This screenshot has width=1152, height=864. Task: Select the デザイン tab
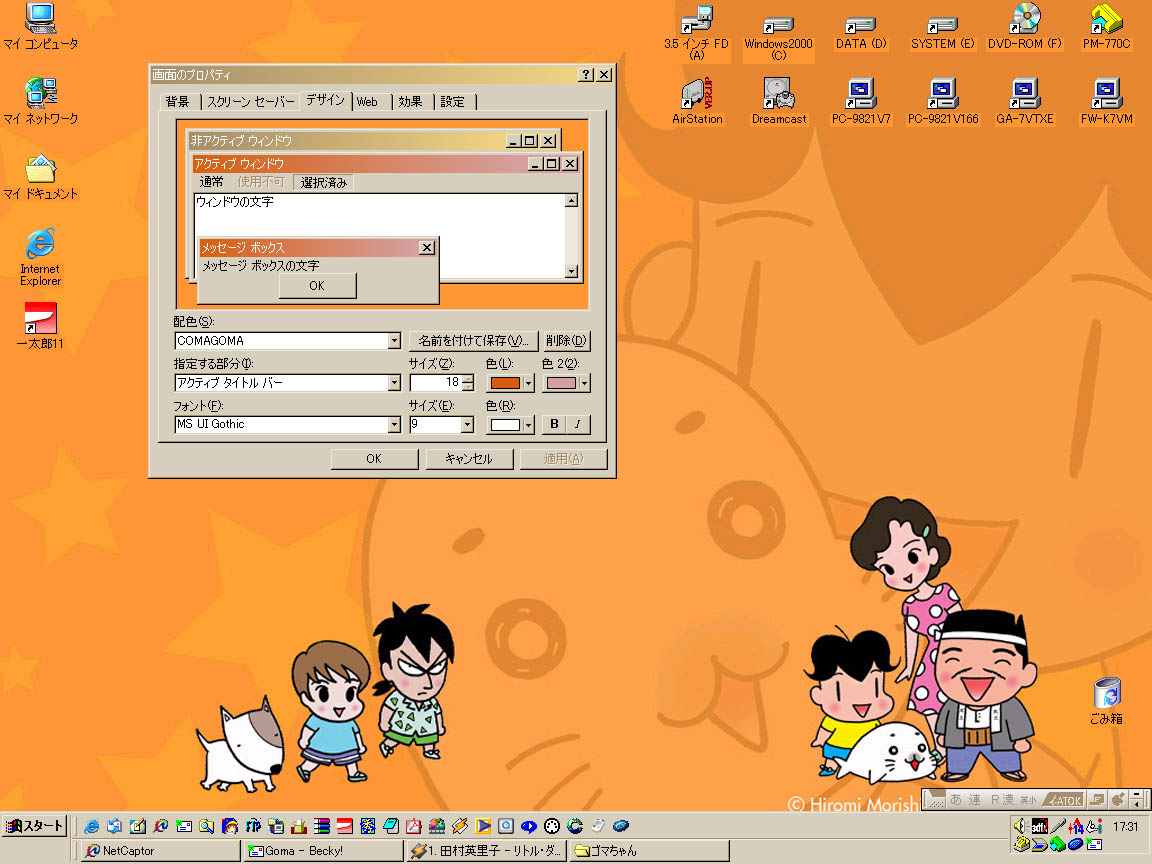point(325,100)
